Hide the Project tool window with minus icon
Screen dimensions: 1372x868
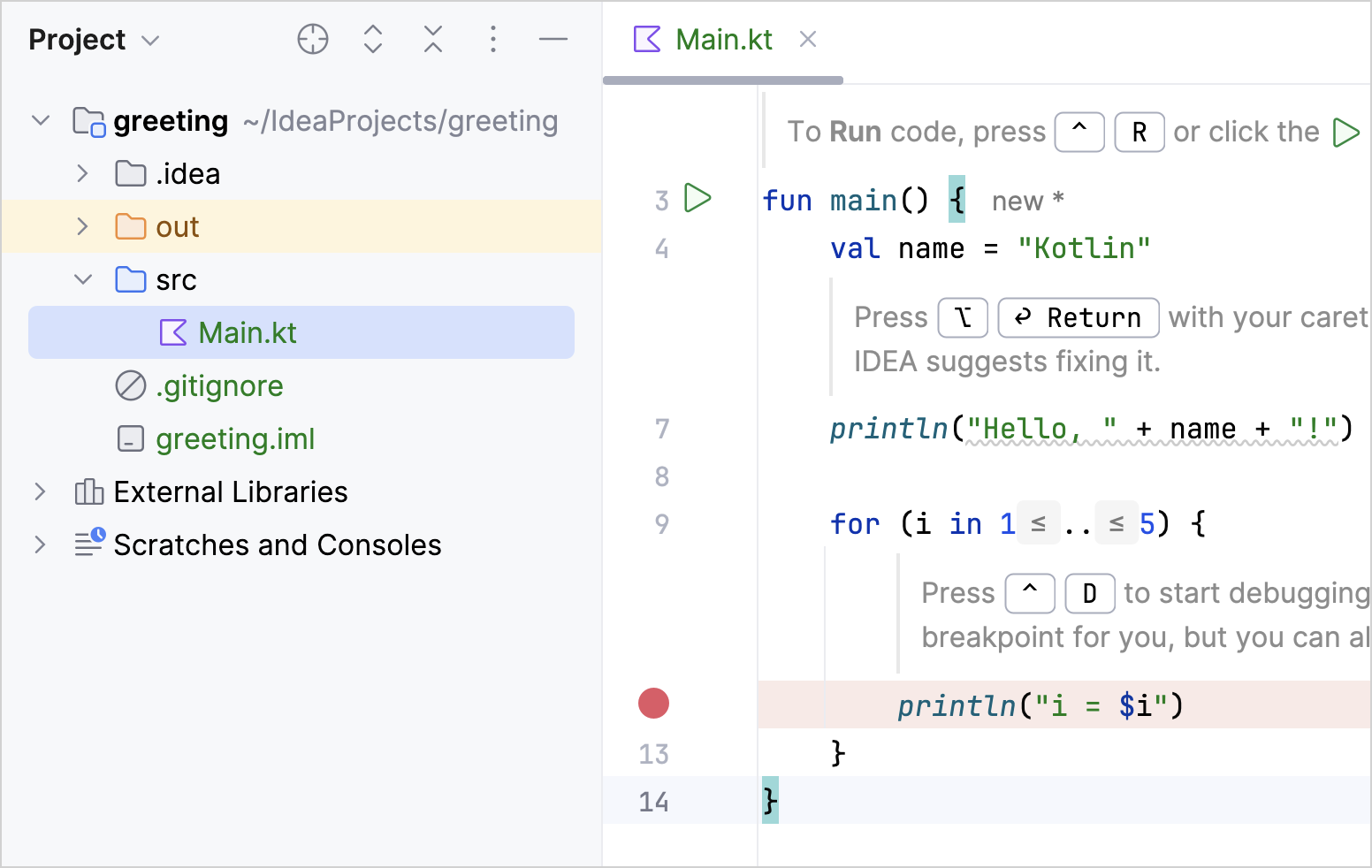coord(553,40)
